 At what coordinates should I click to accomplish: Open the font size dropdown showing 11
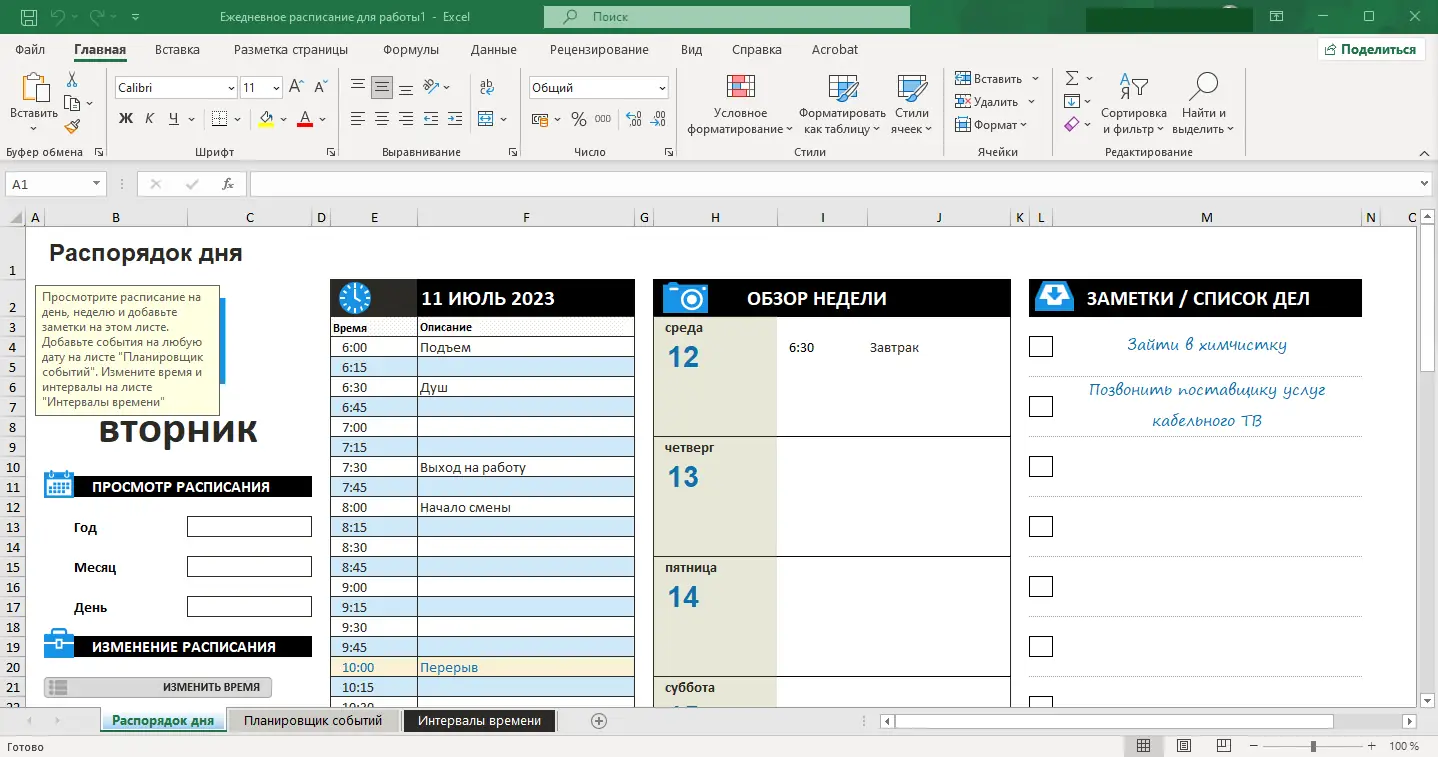275,88
